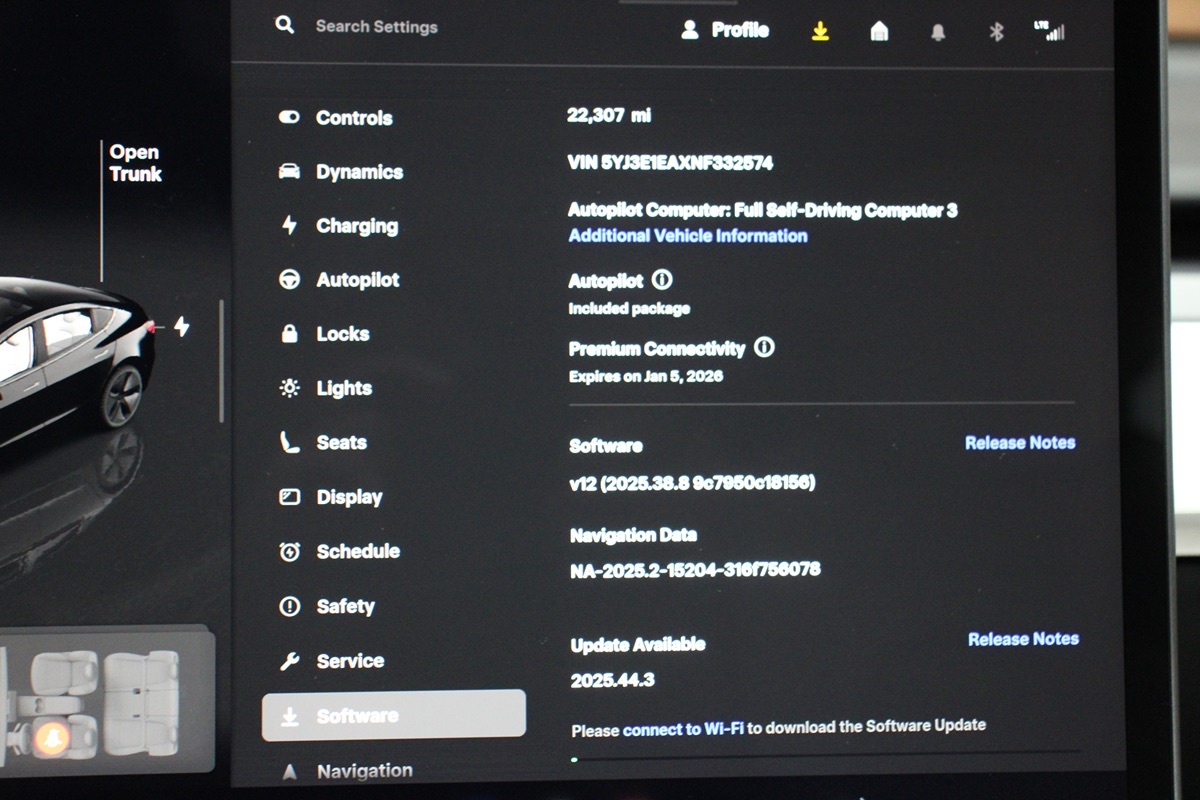
Task: Open Bluetooth settings icon
Action: 996,32
